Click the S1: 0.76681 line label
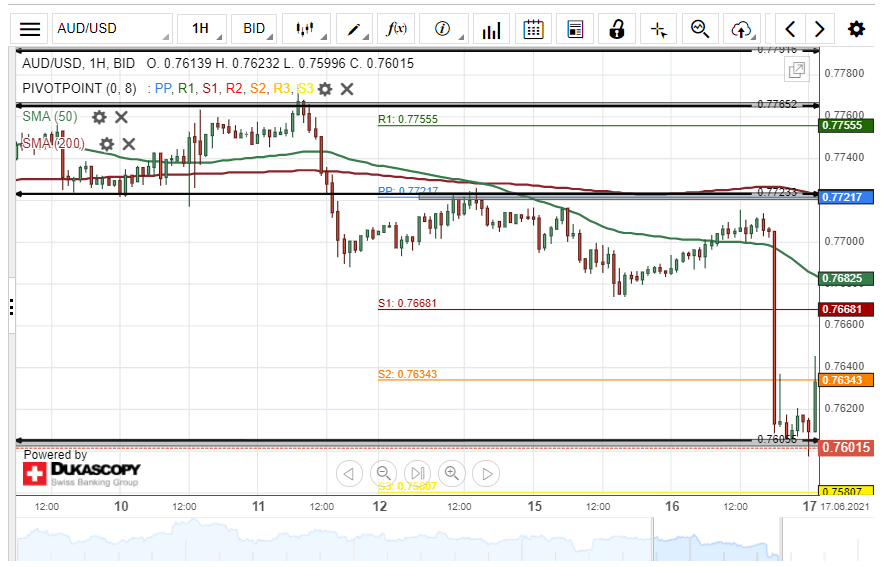Image resolution: width=884 pixels, height=567 pixels. coord(407,303)
